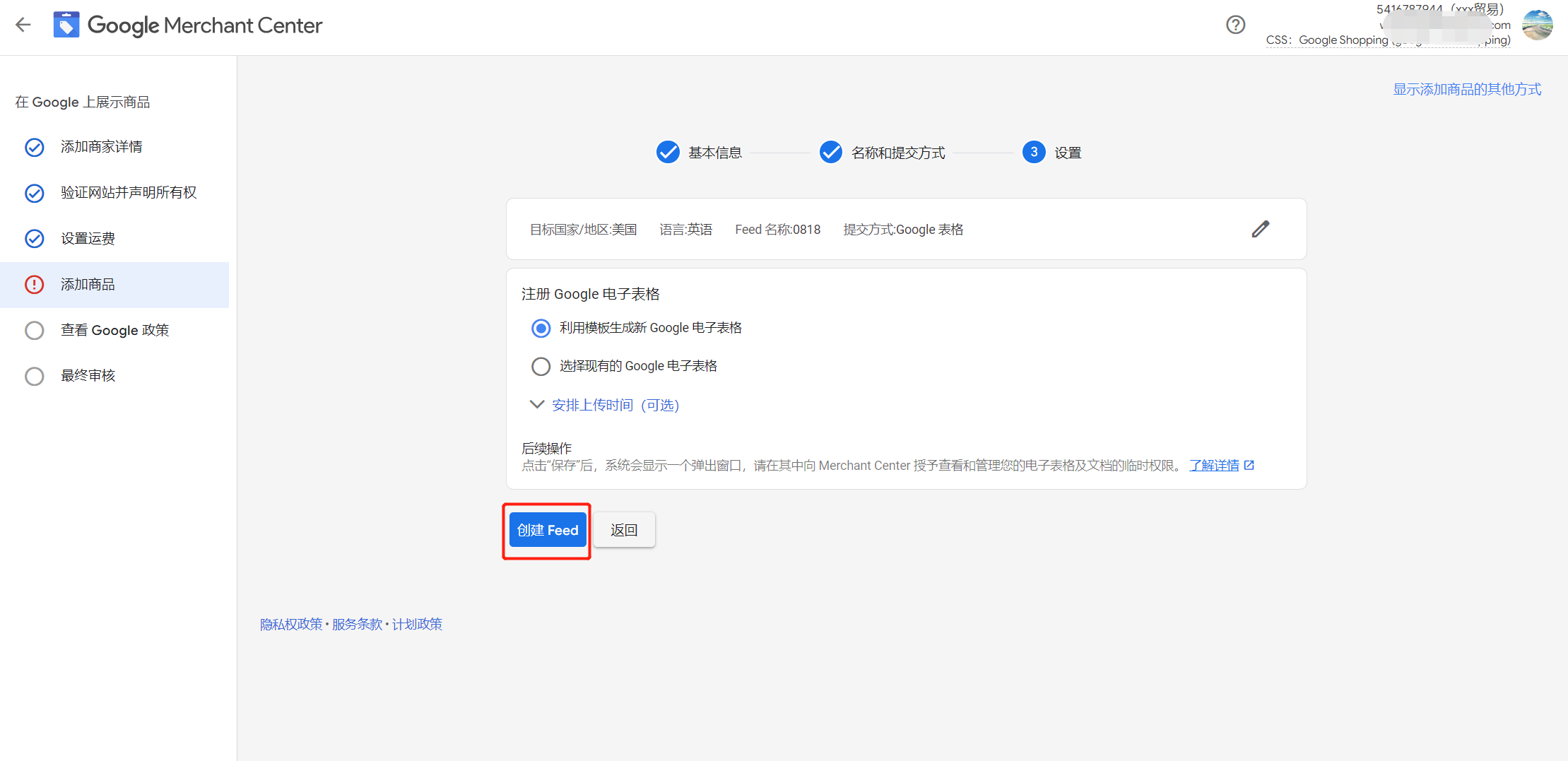Click the 名称和提交方式 step label
Screen dimensions: 1568x761
pyautogui.click(x=898, y=153)
